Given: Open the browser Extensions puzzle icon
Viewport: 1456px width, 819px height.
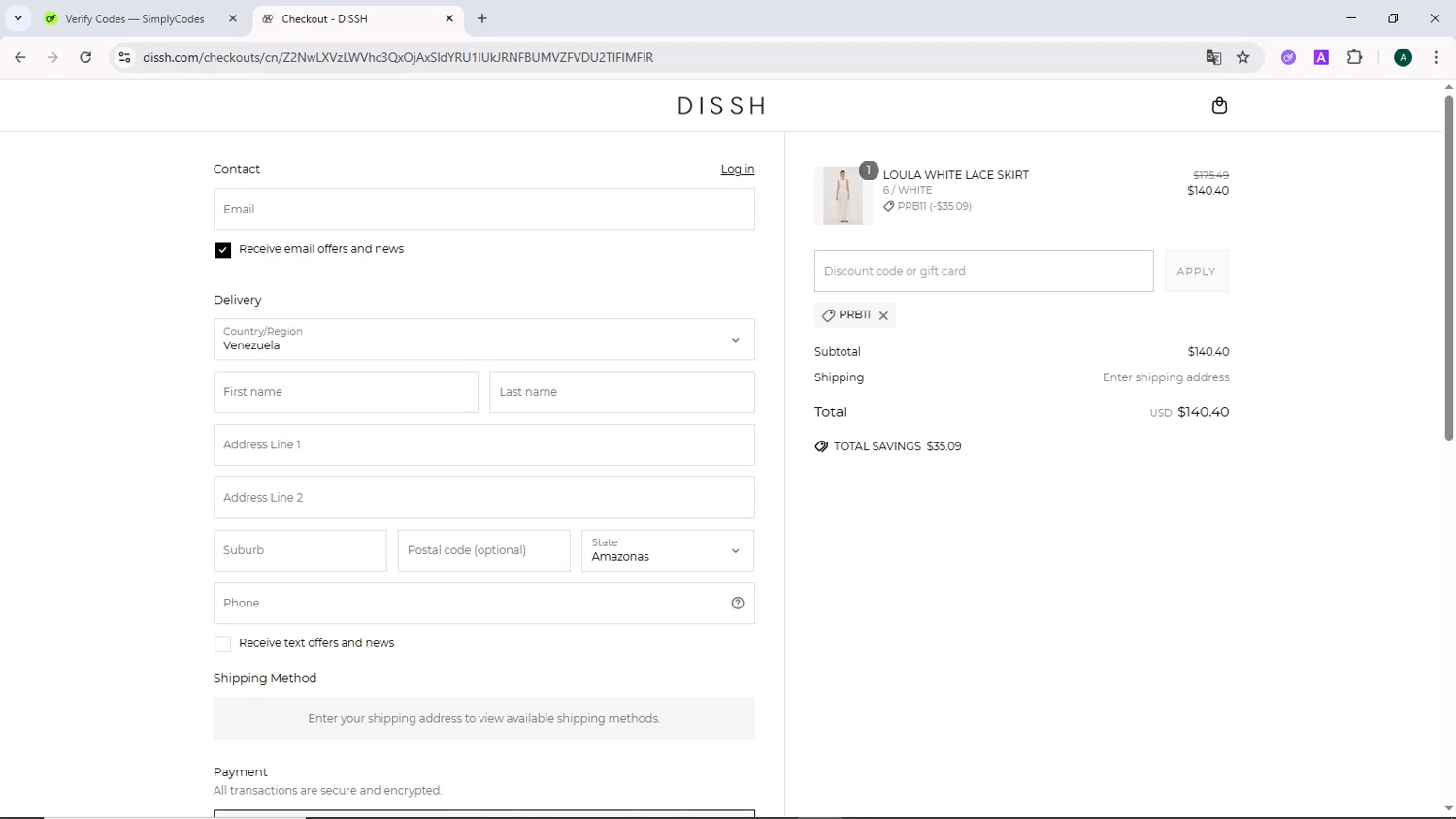Looking at the screenshot, I should [x=1355, y=57].
